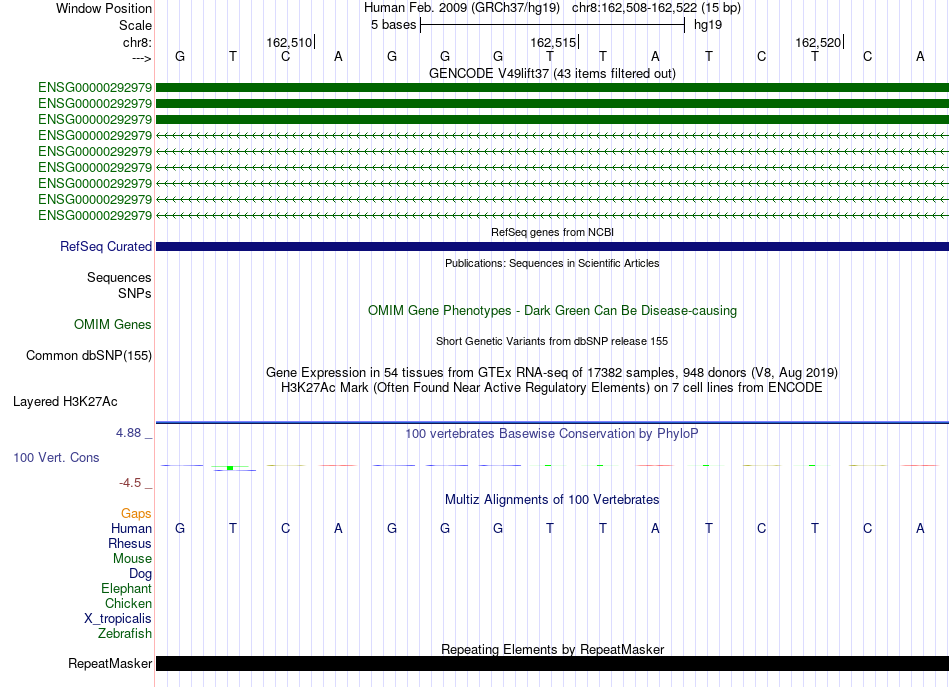The width and height of the screenshot is (950, 687).
Task: Click the Window Position track label
Action: click(104, 8)
